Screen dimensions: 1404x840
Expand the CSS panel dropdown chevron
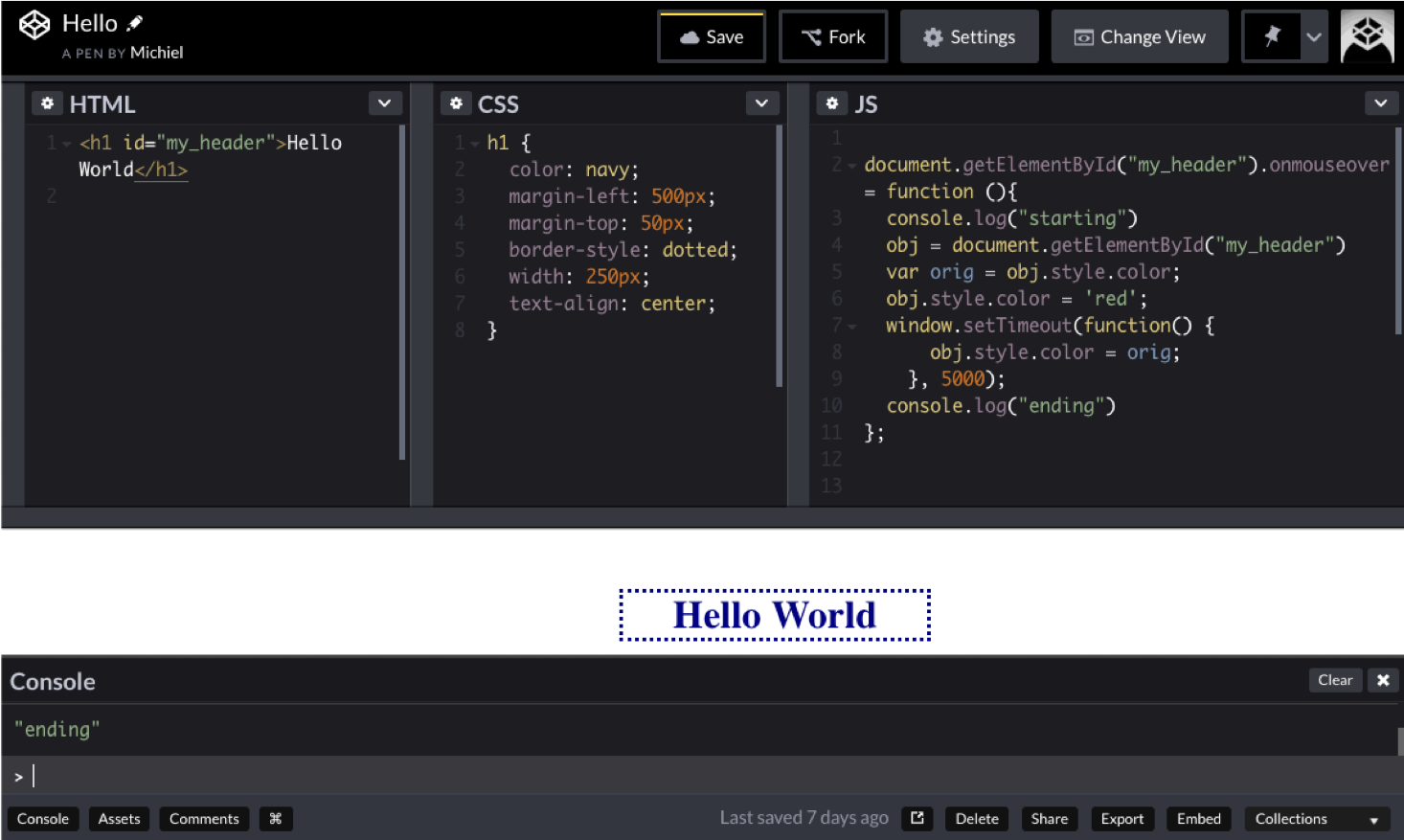click(761, 103)
